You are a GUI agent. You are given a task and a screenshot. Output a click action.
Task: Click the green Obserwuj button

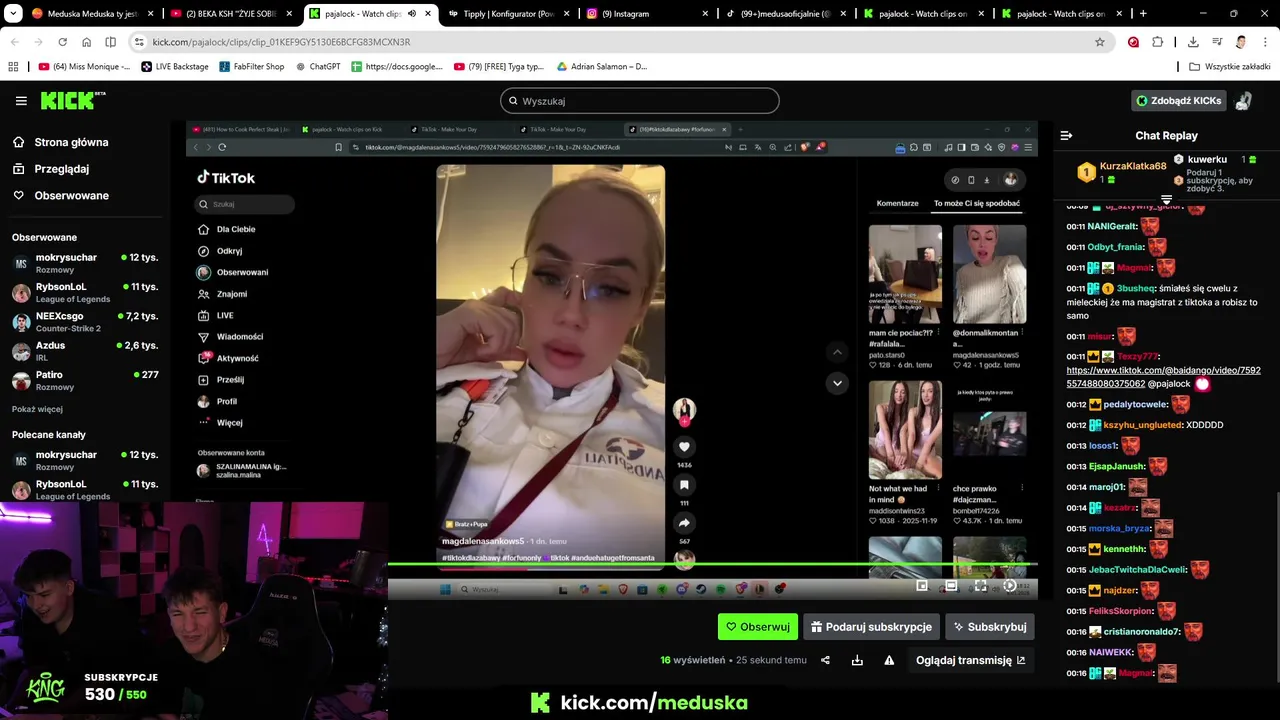pyautogui.click(x=758, y=627)
